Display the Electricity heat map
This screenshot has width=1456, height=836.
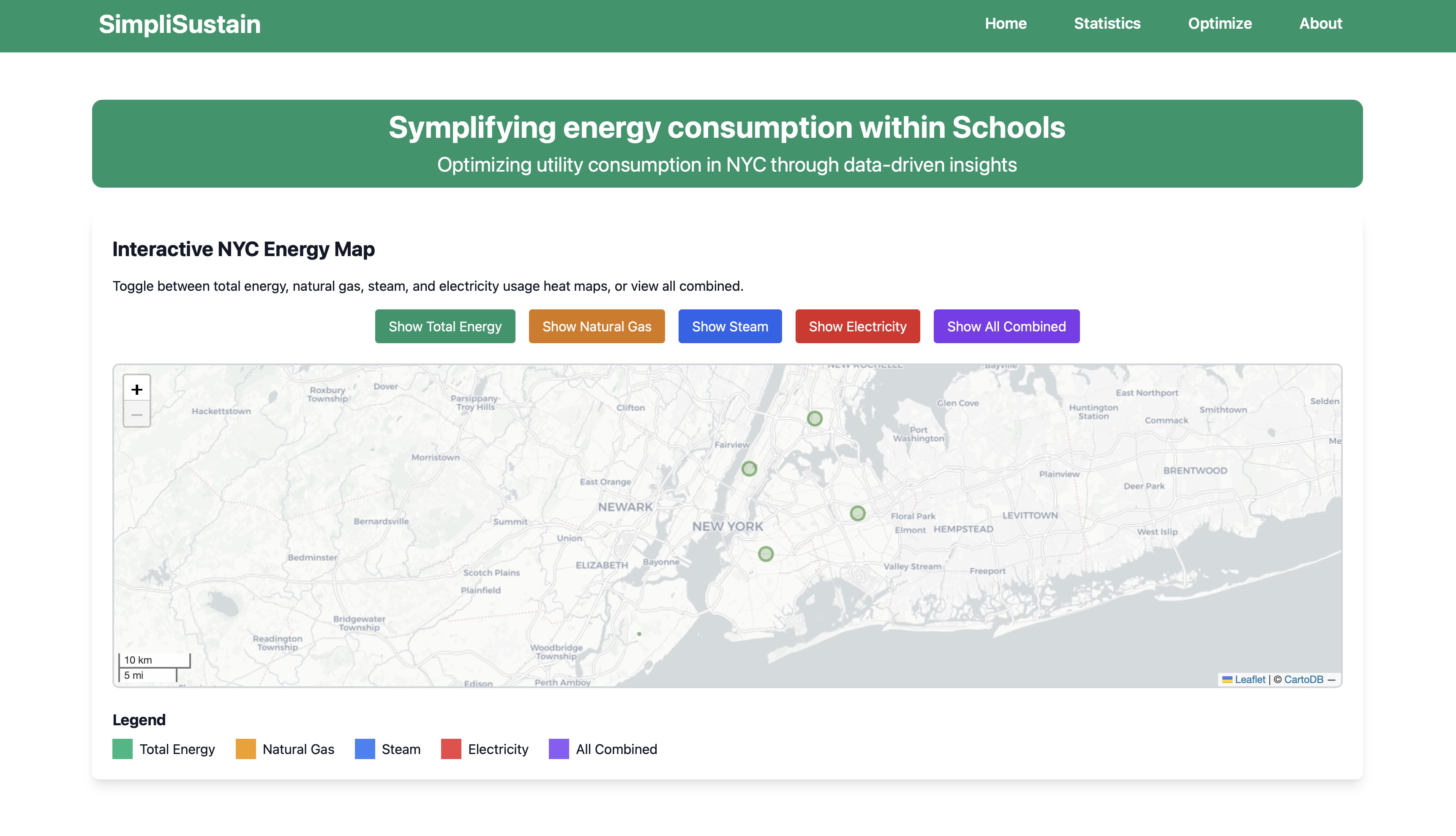point(857,326)
